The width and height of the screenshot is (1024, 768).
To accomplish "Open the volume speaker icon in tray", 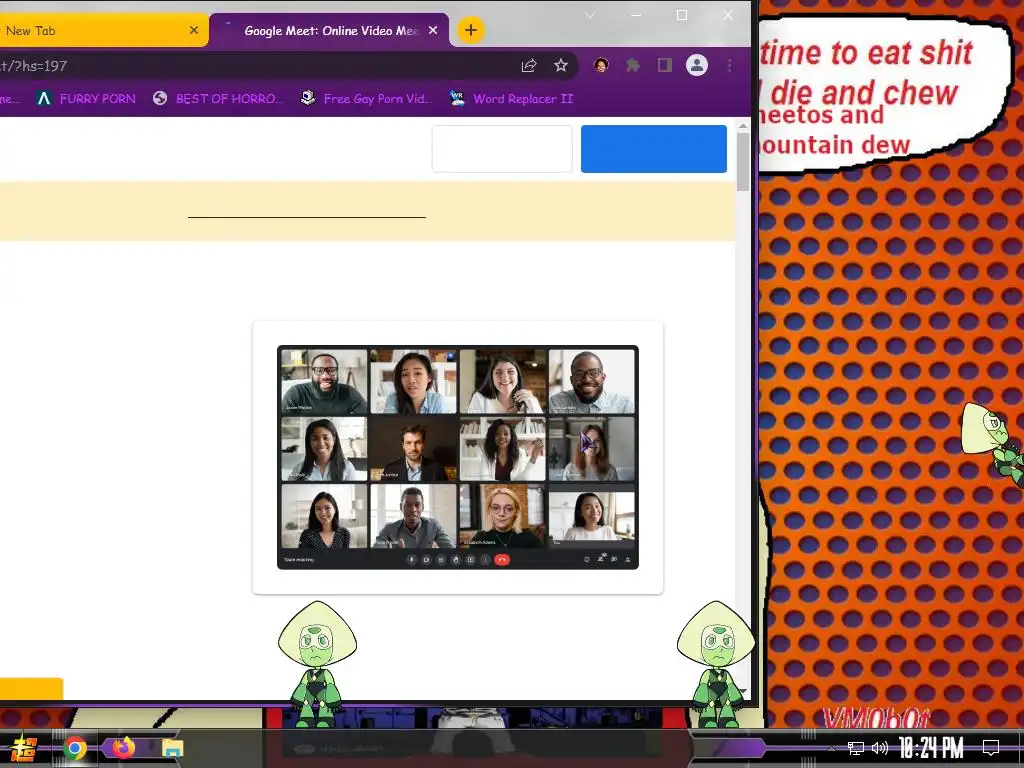I will pos(880,748).
